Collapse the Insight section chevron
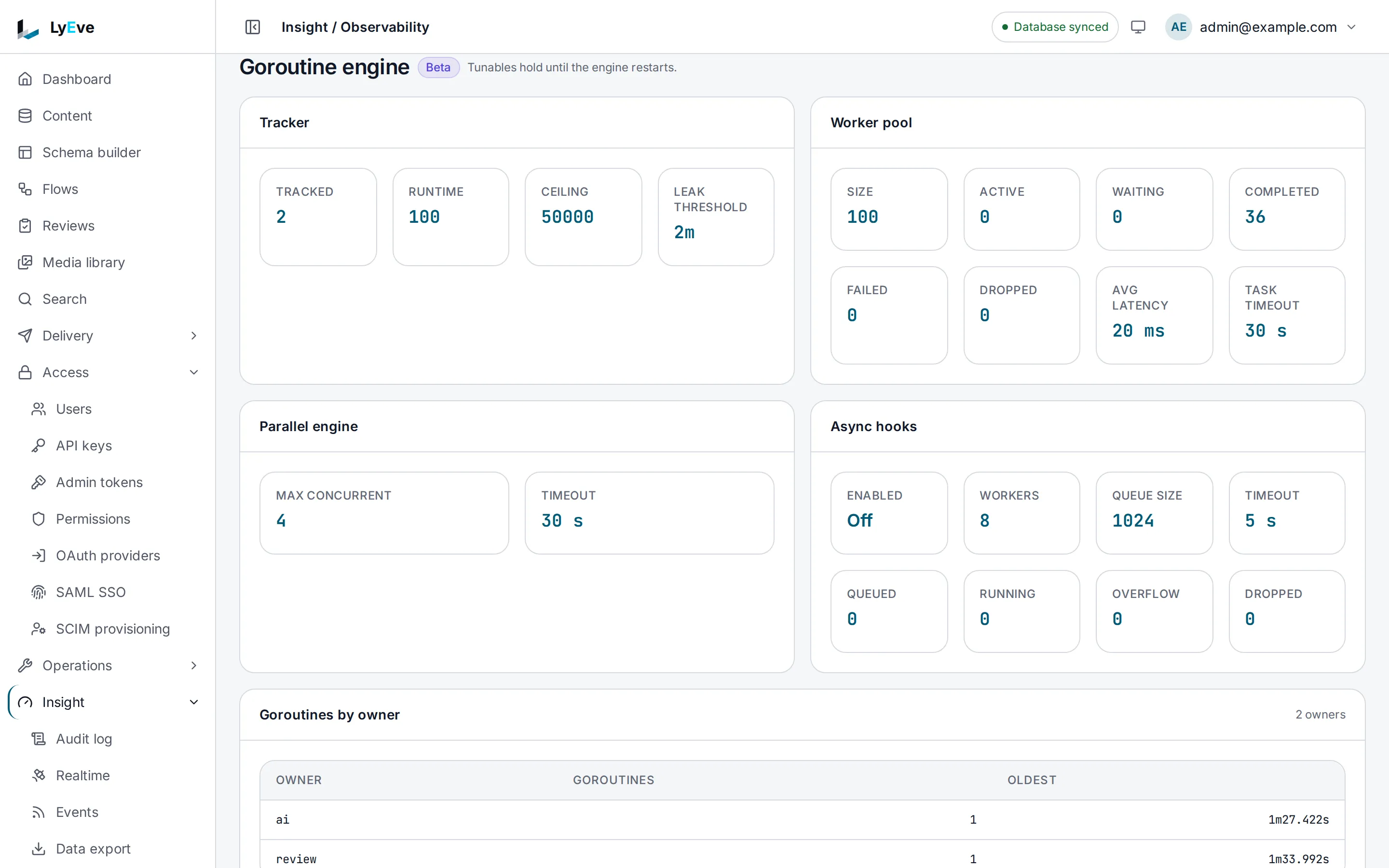Screen dimensions: 1389x868 click(x=194, y=702)
